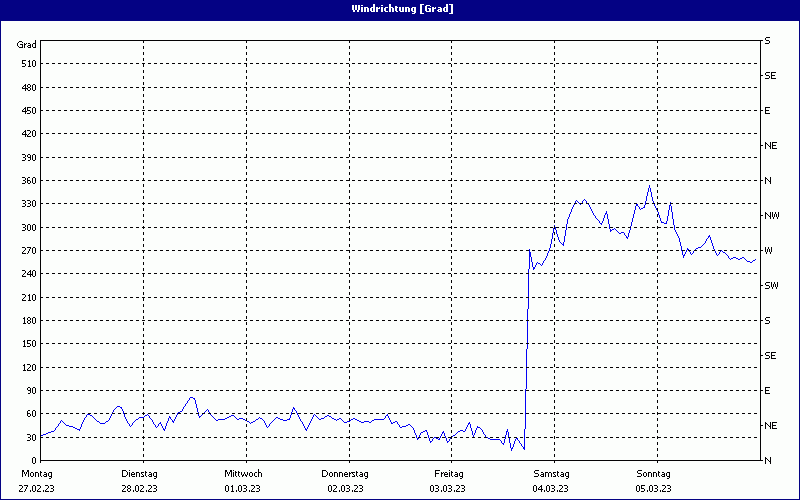Click the 'E' compass label at 90 gridline
This screenshot has height=500, width=800.
[x=767, y=391]
